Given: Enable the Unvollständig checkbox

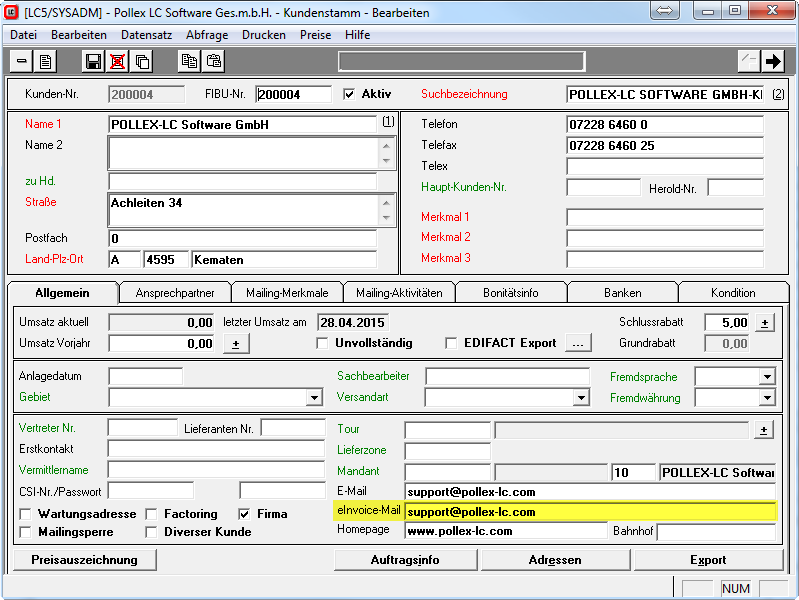Looking at the screenshot, I should [322, 343].
